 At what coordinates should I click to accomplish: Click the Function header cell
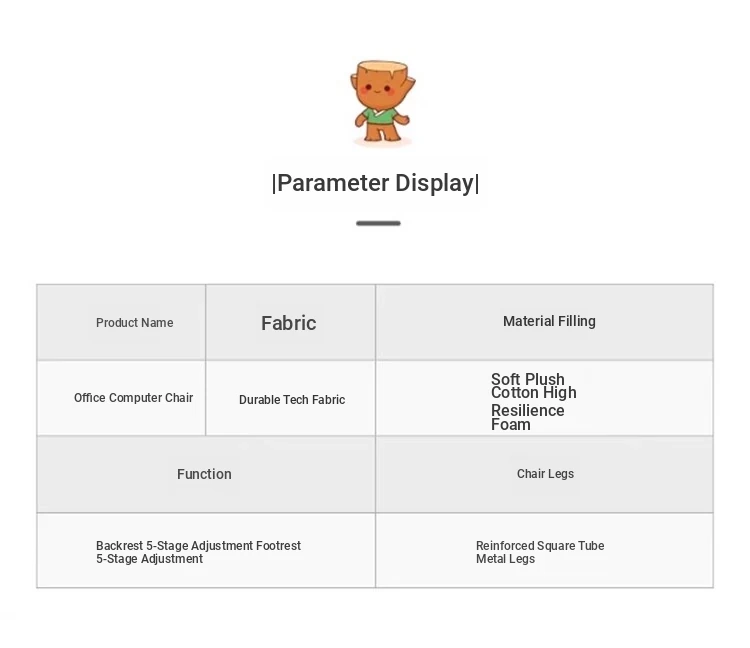tap(204, 474)
